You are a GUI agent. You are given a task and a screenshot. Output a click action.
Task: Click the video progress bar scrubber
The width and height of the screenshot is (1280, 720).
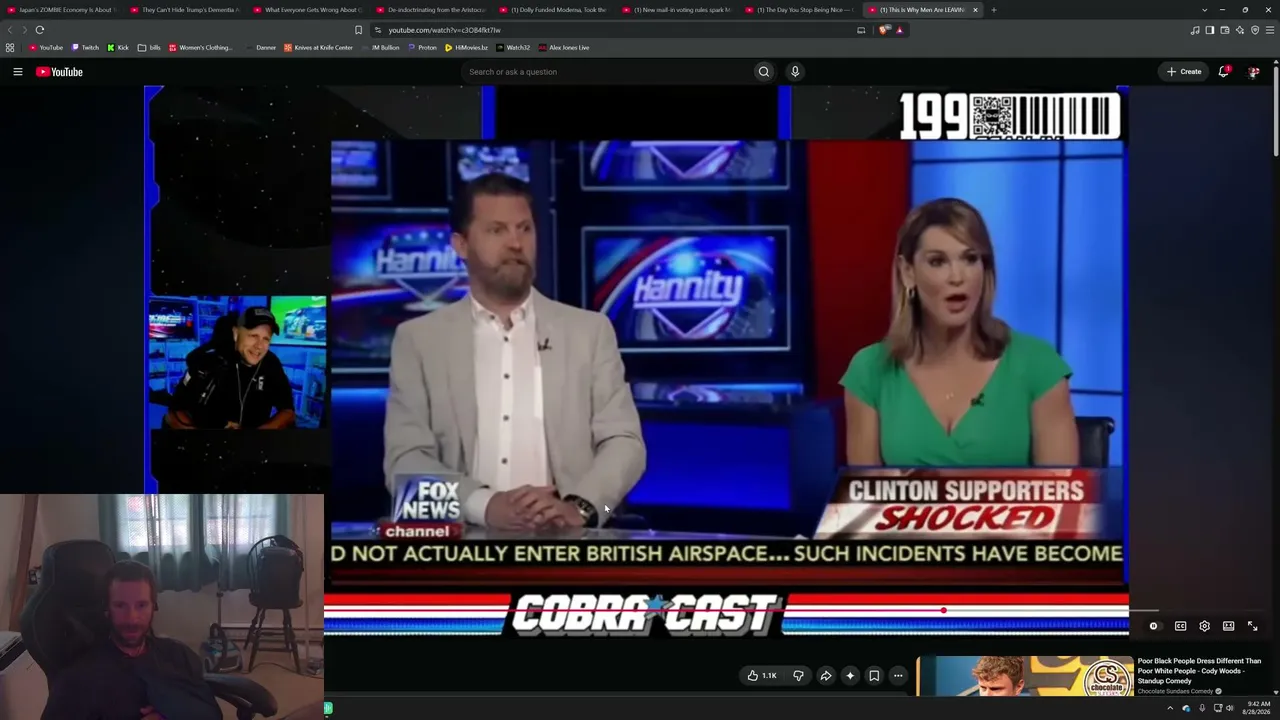tap(943, 610)
